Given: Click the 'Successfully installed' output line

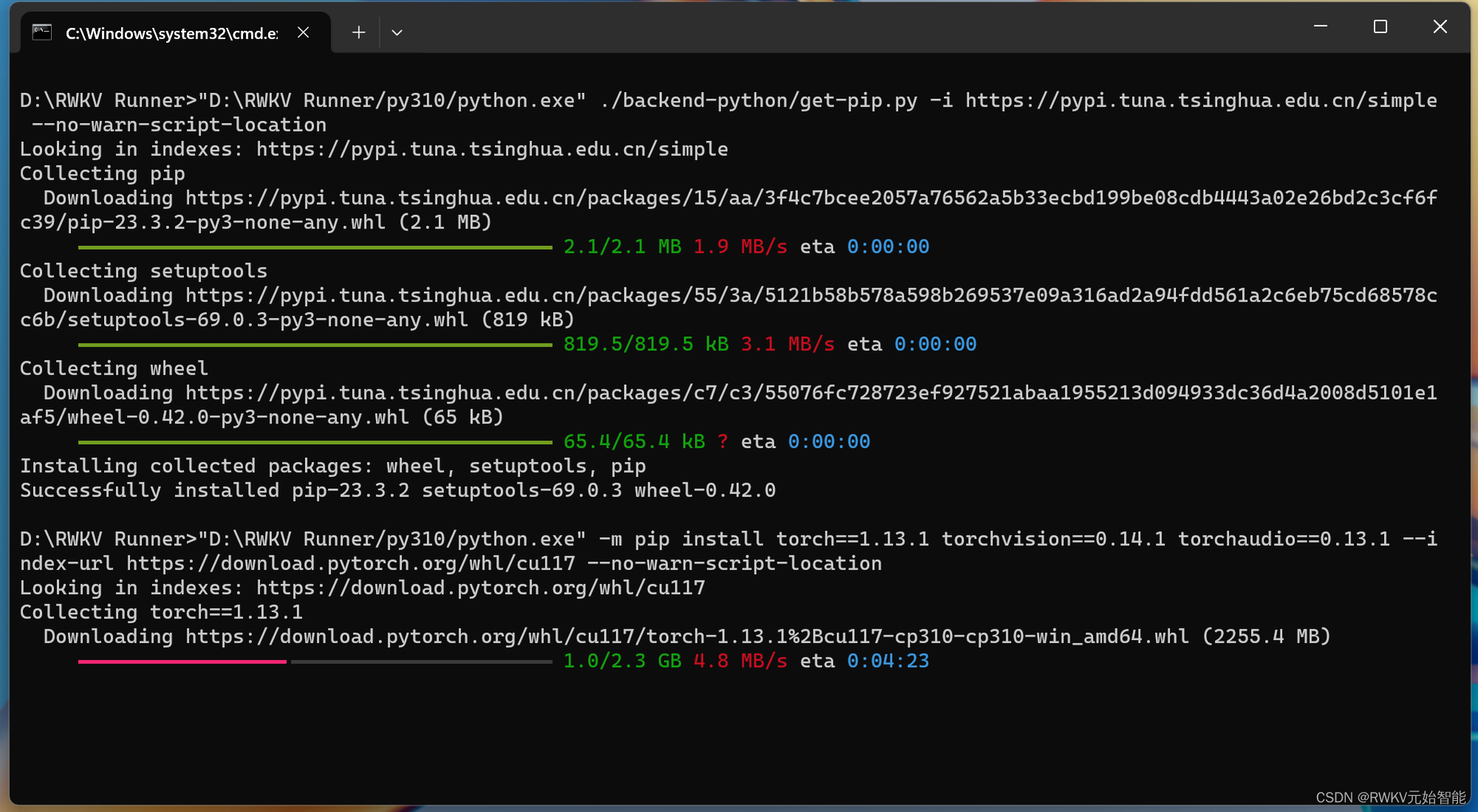Looking at the screenshot, I should coord(398,491).
